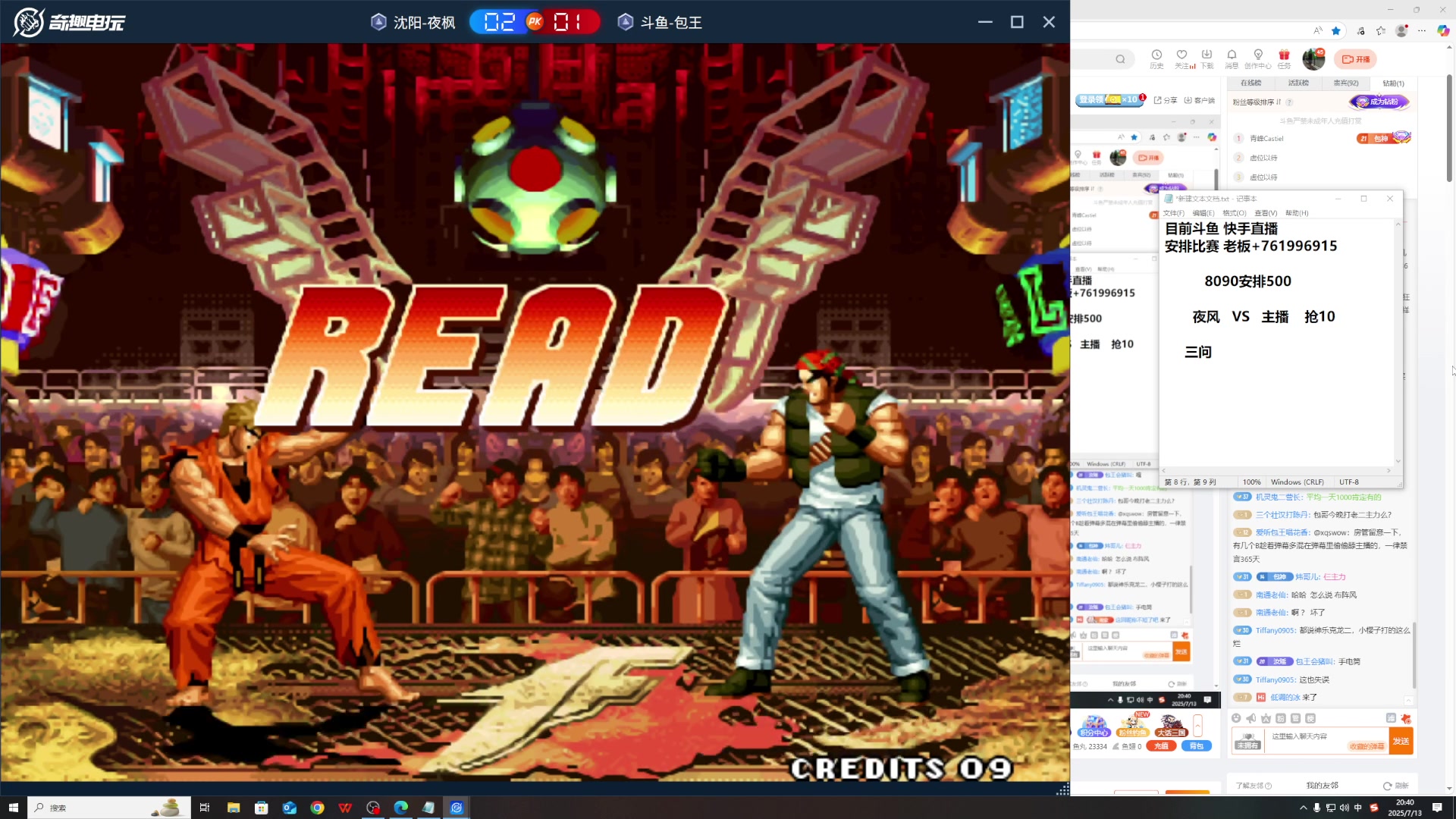This screenshot has width=1456, height=819.
Task: Click the orange 发送 send button
Action: coord(1401,741)
